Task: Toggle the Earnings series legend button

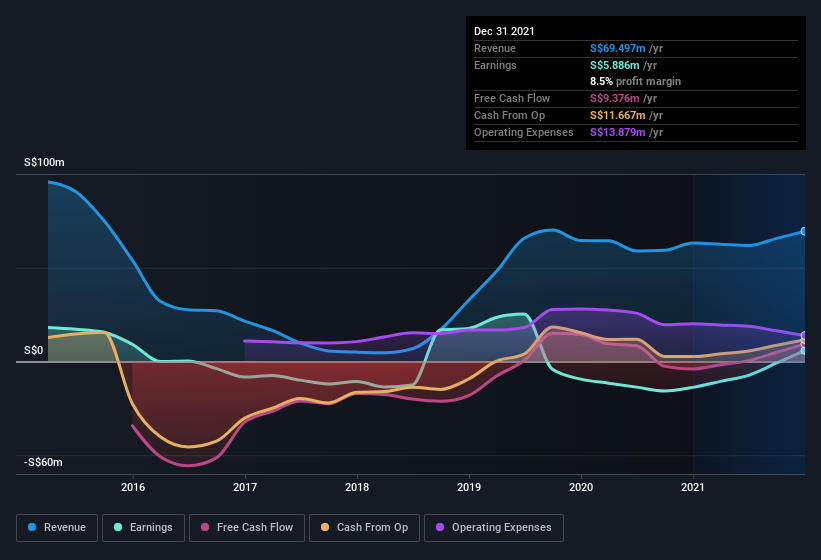Action: click(x=143, y=528)
